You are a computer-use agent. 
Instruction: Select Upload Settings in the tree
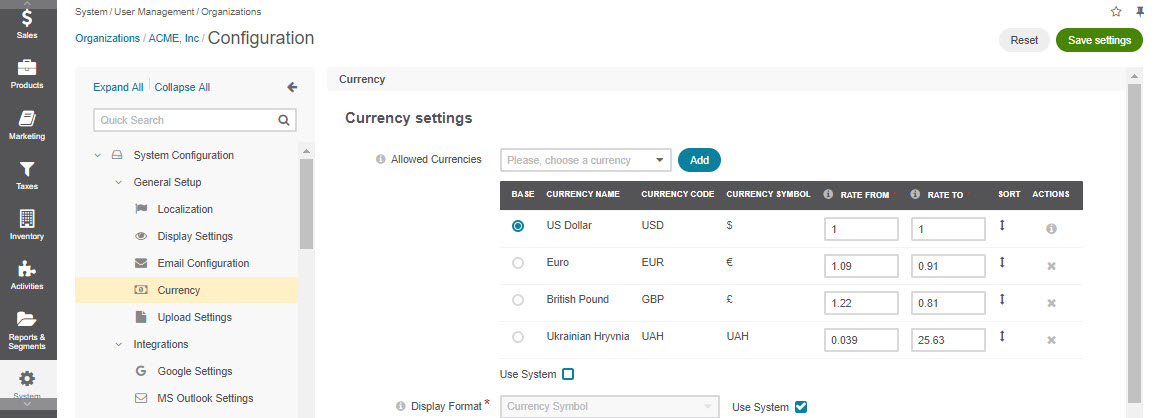tap(194, 317)
